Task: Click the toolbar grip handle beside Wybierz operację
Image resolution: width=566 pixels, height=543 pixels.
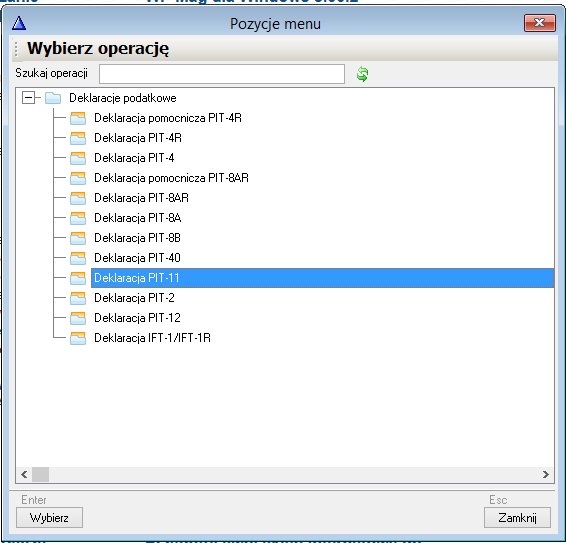Action: 16,49
